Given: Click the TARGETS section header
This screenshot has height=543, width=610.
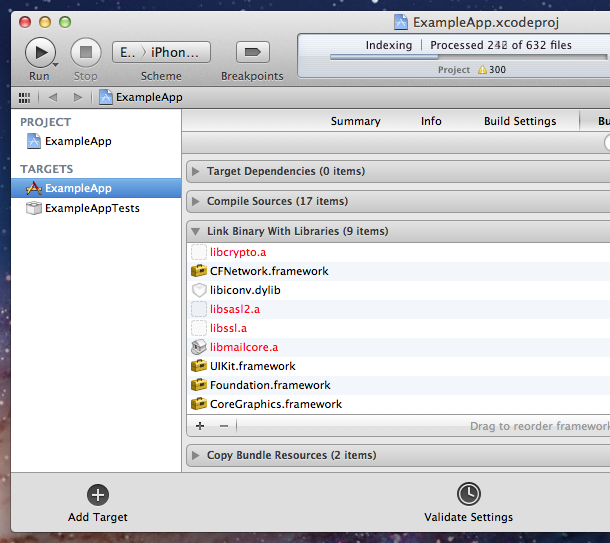Looking at the screenshot, I should pos(47,169).
